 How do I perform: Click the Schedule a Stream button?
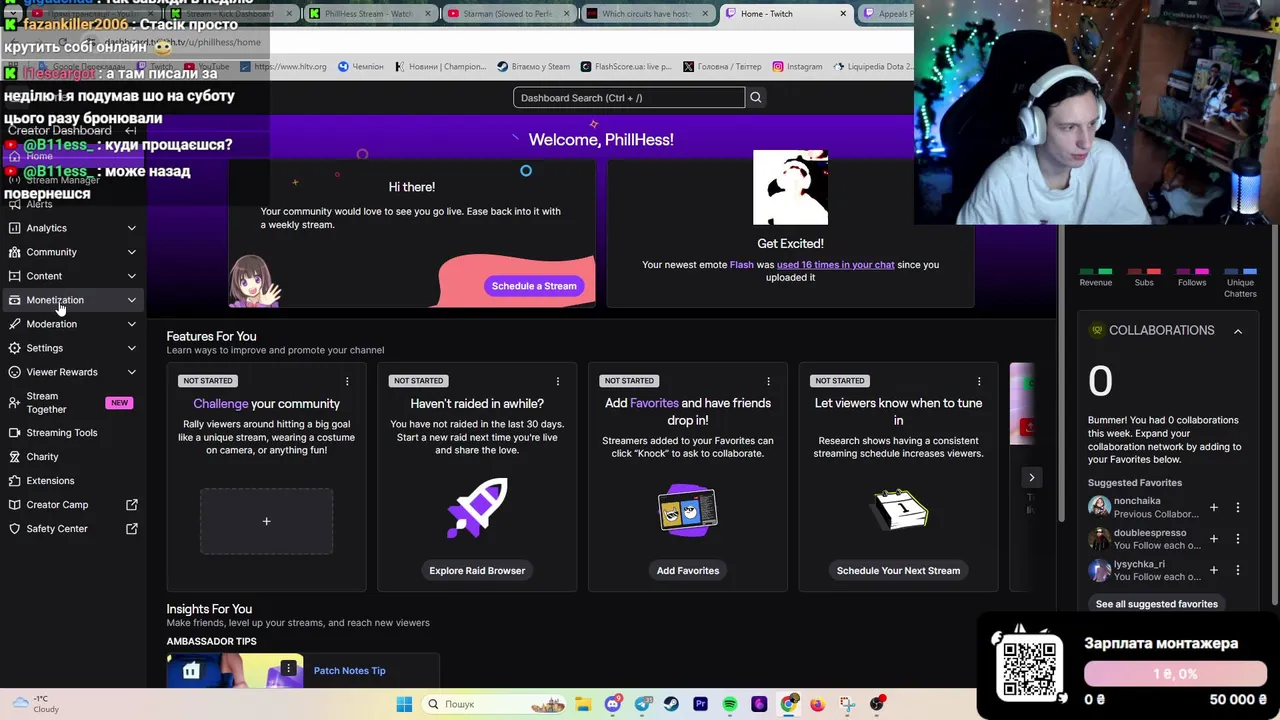click(x=534, y=286)
